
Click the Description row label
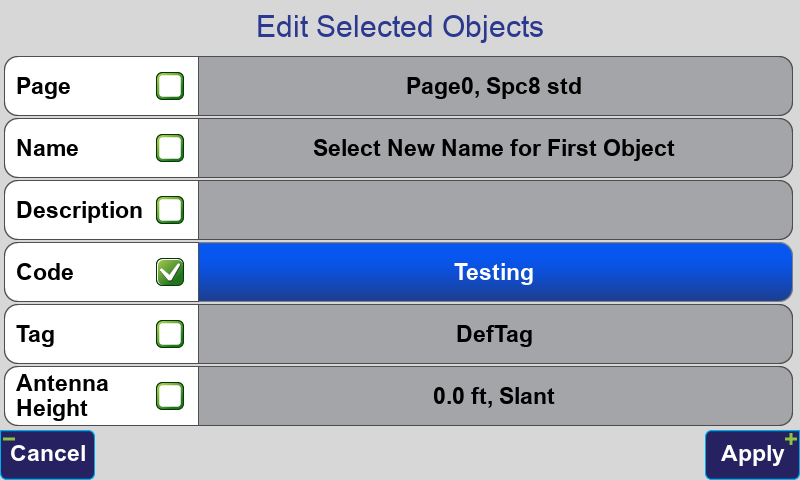pos(79,210)
